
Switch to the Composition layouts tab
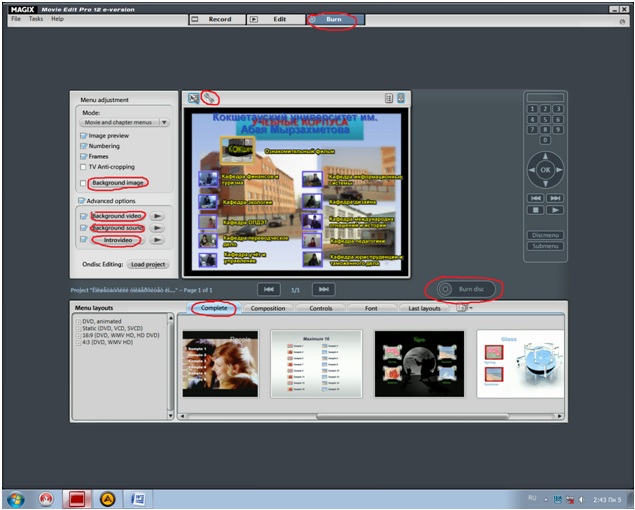tap(268, 309)
